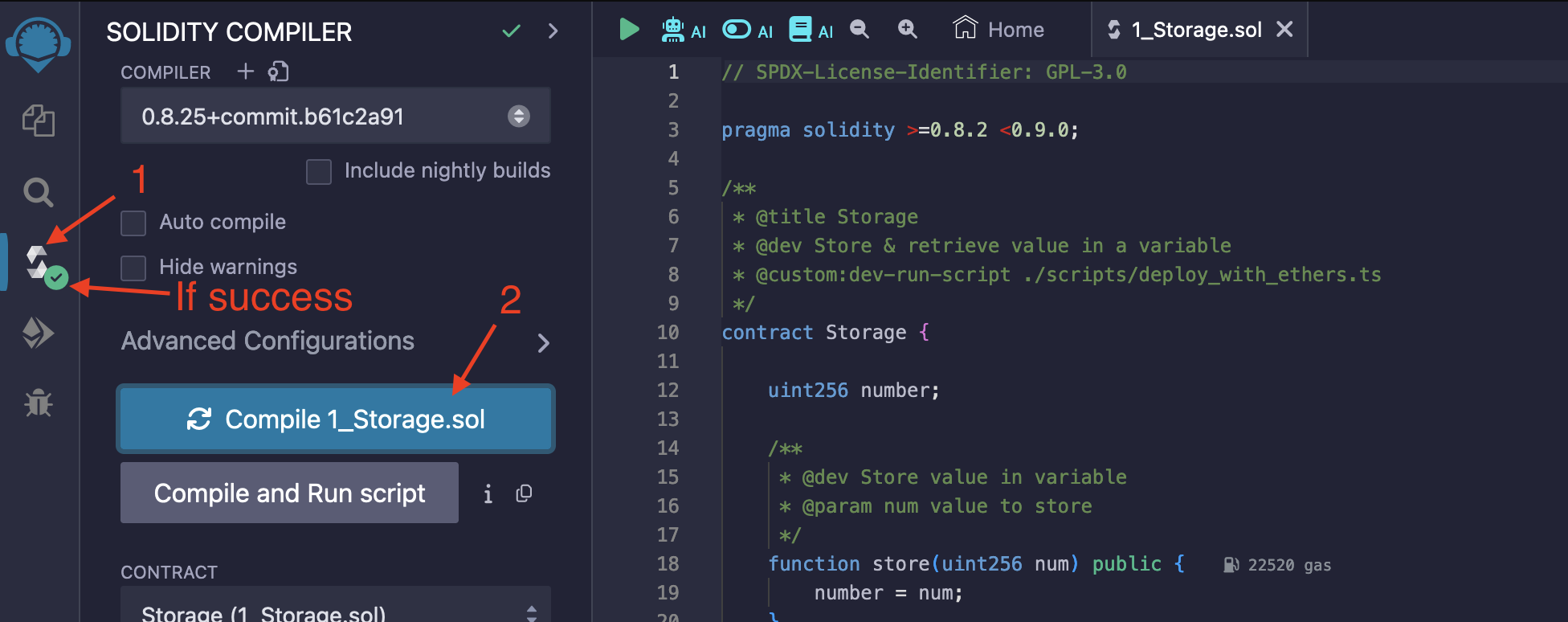Click the 'uint256 number;' declaration line
The image size is (1568, 622).
(x=853, y=391)
